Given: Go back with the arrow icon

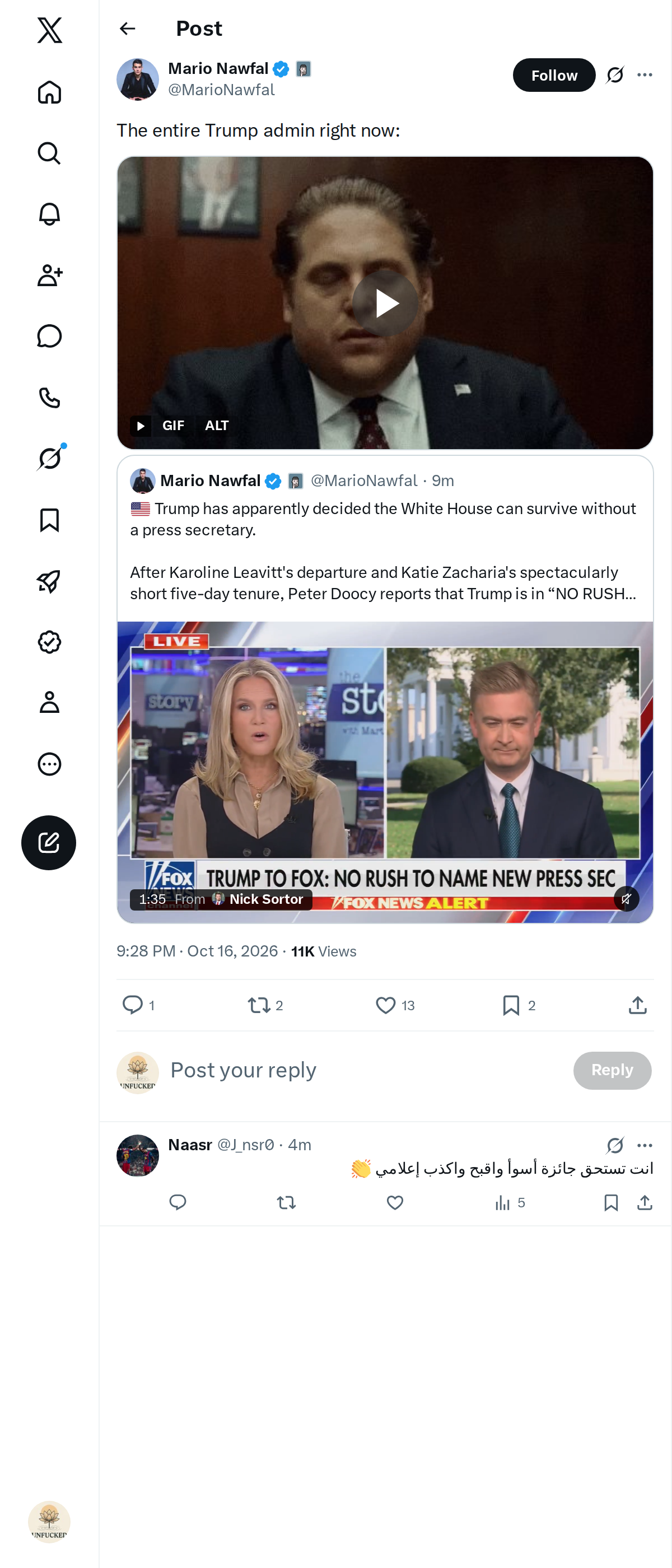Looking at the screenshot, I should (127, 29).
